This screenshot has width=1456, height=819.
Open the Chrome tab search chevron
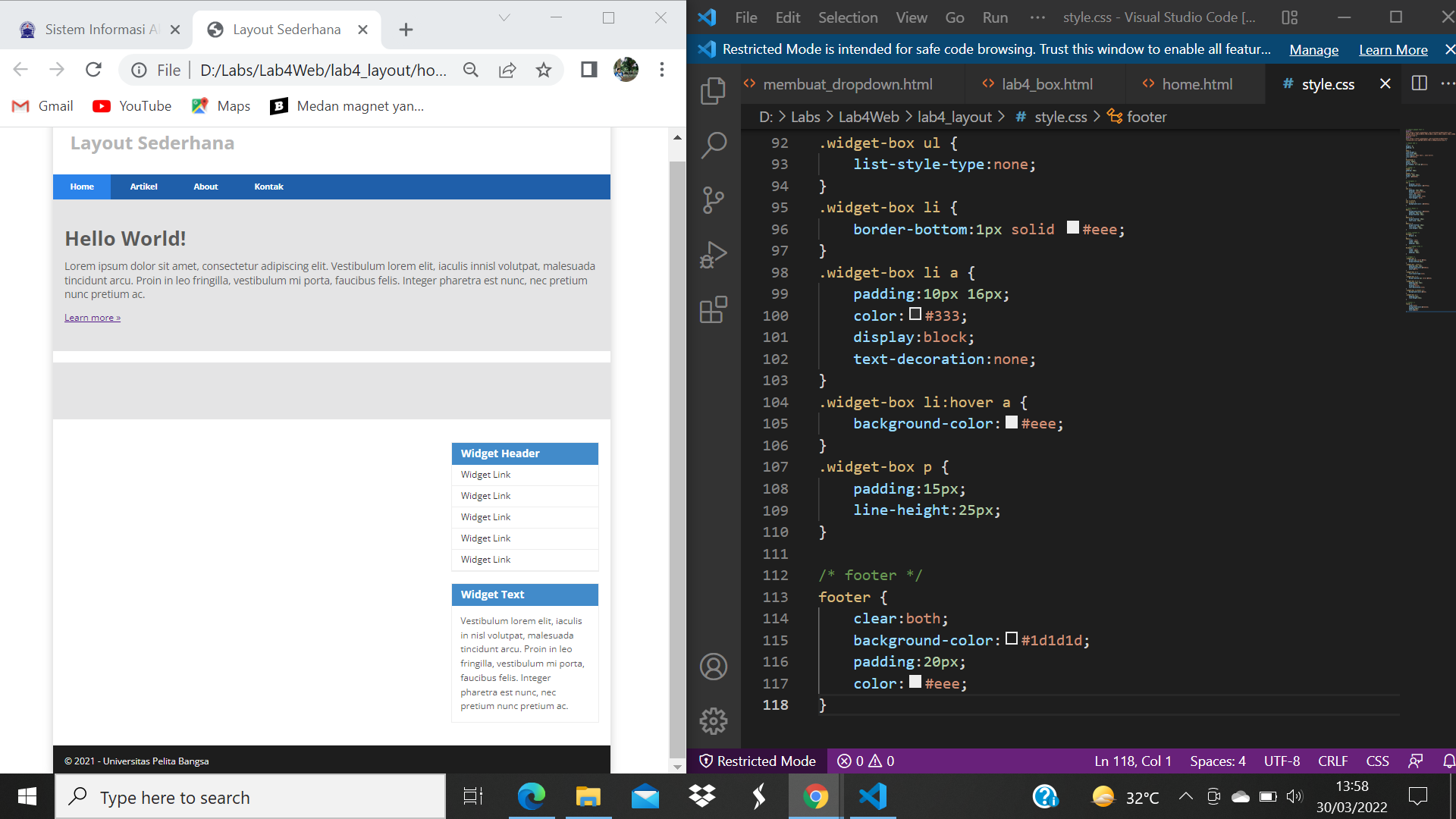504,17
